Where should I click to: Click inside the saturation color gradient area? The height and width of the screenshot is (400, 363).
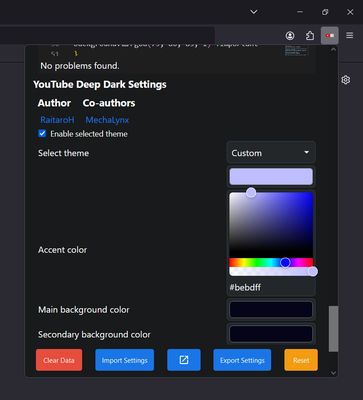[x=271, y=224]
